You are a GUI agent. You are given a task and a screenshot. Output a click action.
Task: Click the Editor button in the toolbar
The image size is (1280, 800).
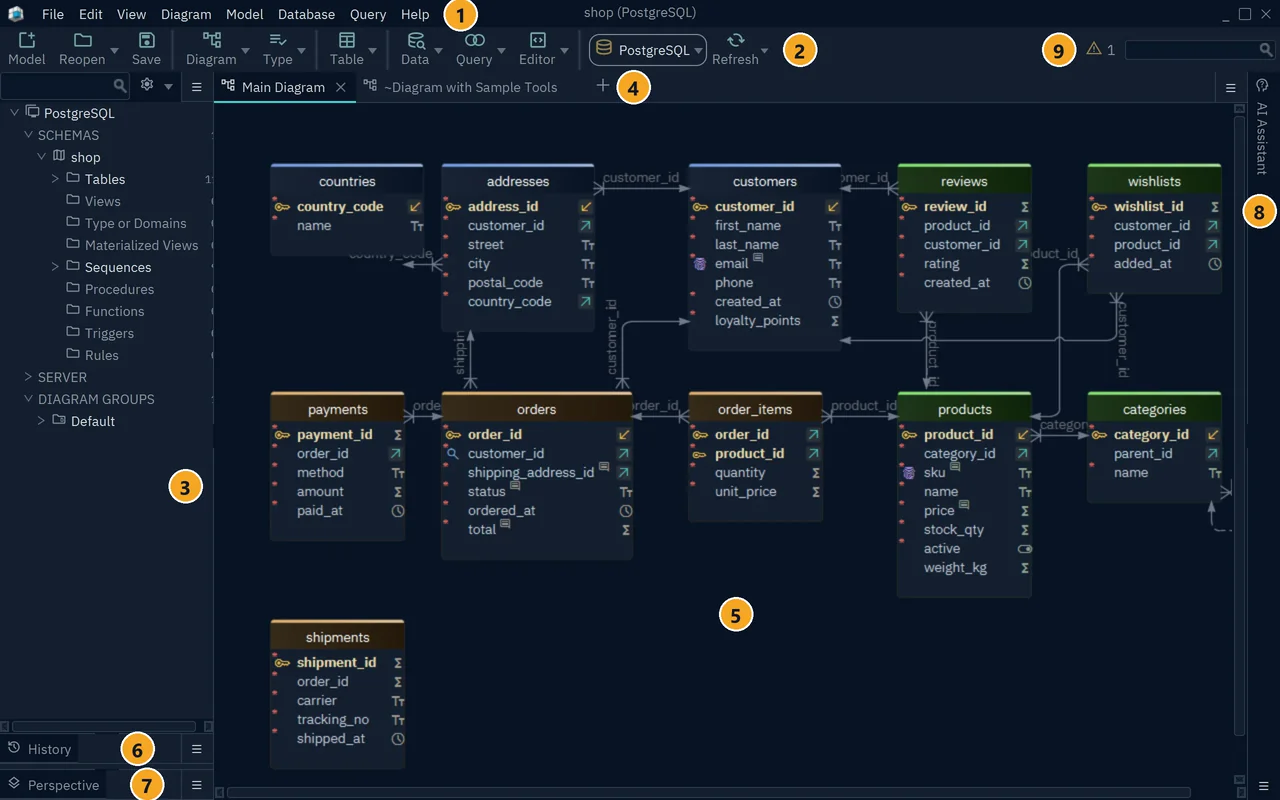[x=537, y=48]
